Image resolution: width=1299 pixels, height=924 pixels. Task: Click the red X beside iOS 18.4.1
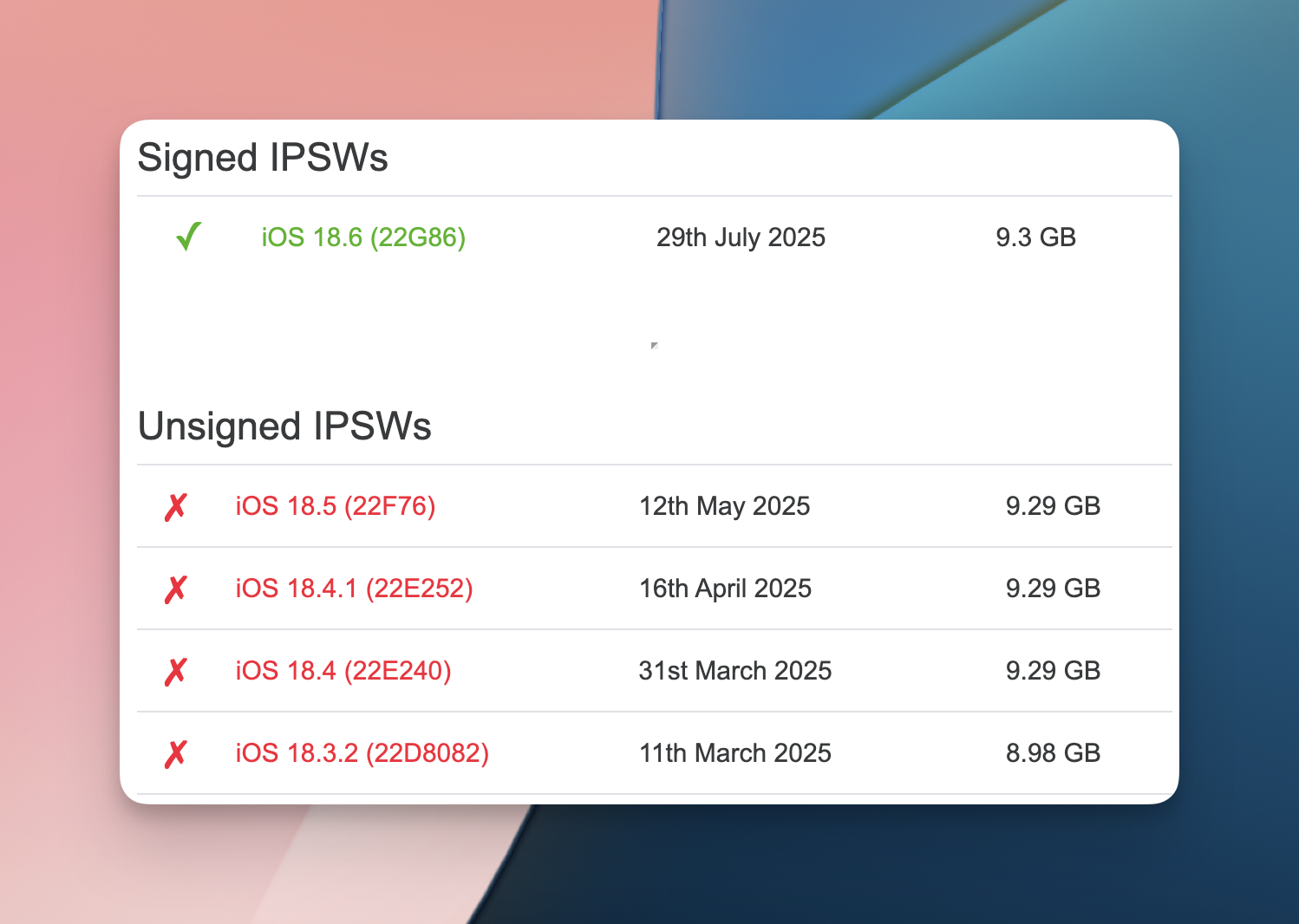(x=175, y=589)
